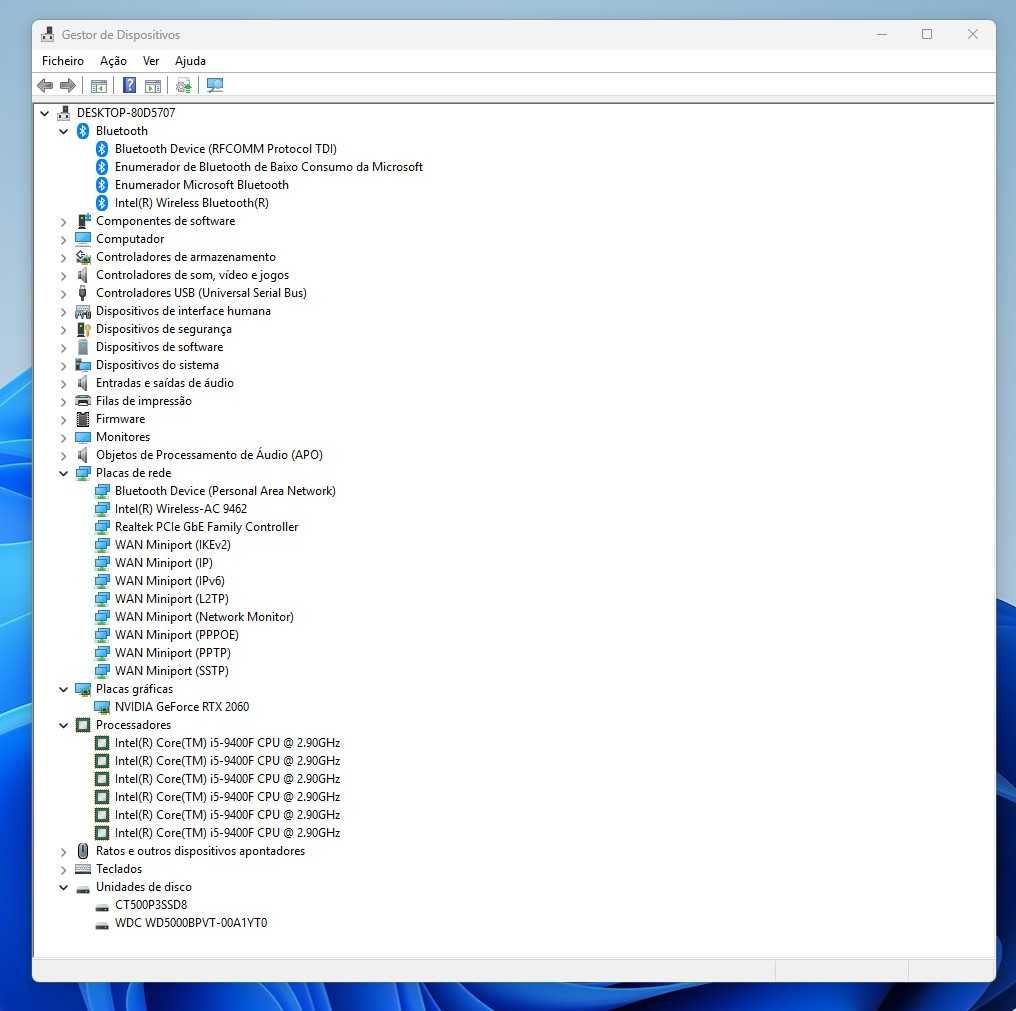Select Realtek PCIe GbE Family Controller
Image resolution: width=1016 pixels, height=1011 pixels.
click(x=206, y=527)
